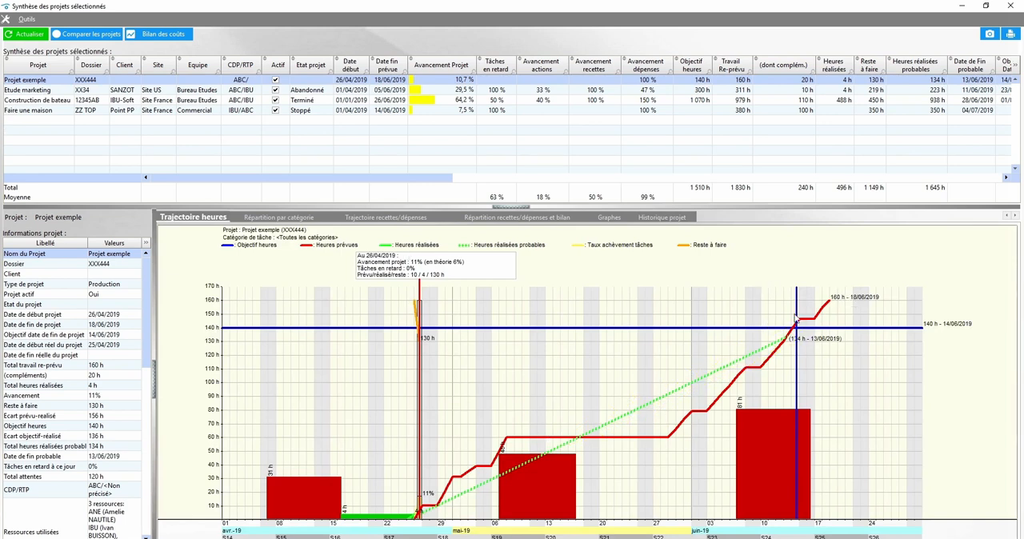The height and width of the screenshot is (539, 1024).
Task: Uncheck Actif for Projet exemple row
Action: click(x=276, y=80)
